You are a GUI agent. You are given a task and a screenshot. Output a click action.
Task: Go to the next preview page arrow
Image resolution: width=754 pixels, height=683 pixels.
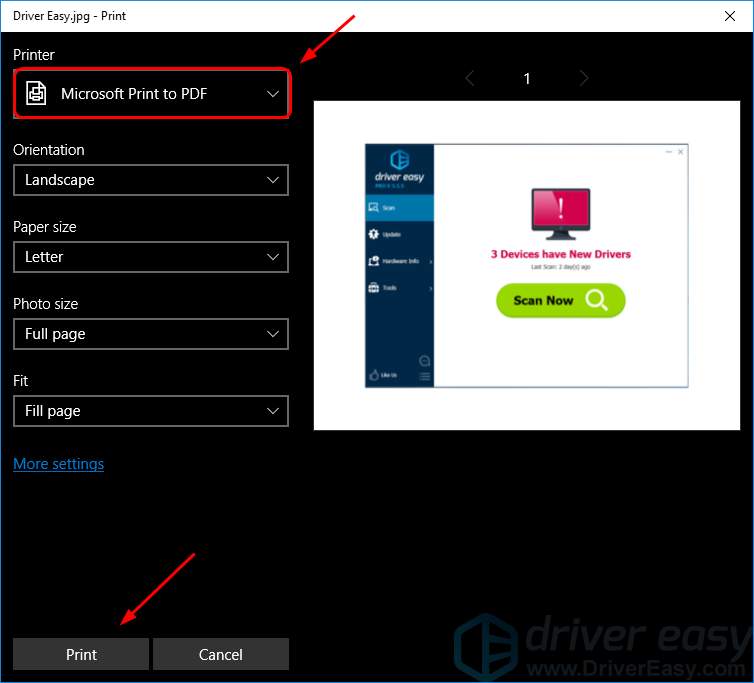(584, 78)
